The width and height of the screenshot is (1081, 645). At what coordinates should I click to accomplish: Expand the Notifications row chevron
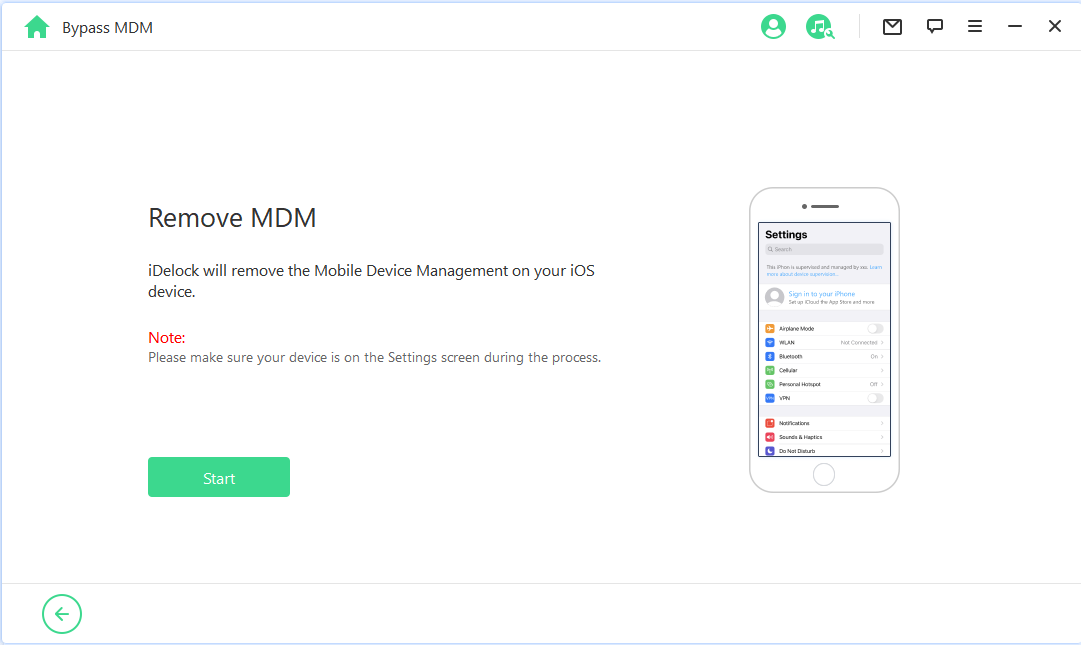(882, 423)
